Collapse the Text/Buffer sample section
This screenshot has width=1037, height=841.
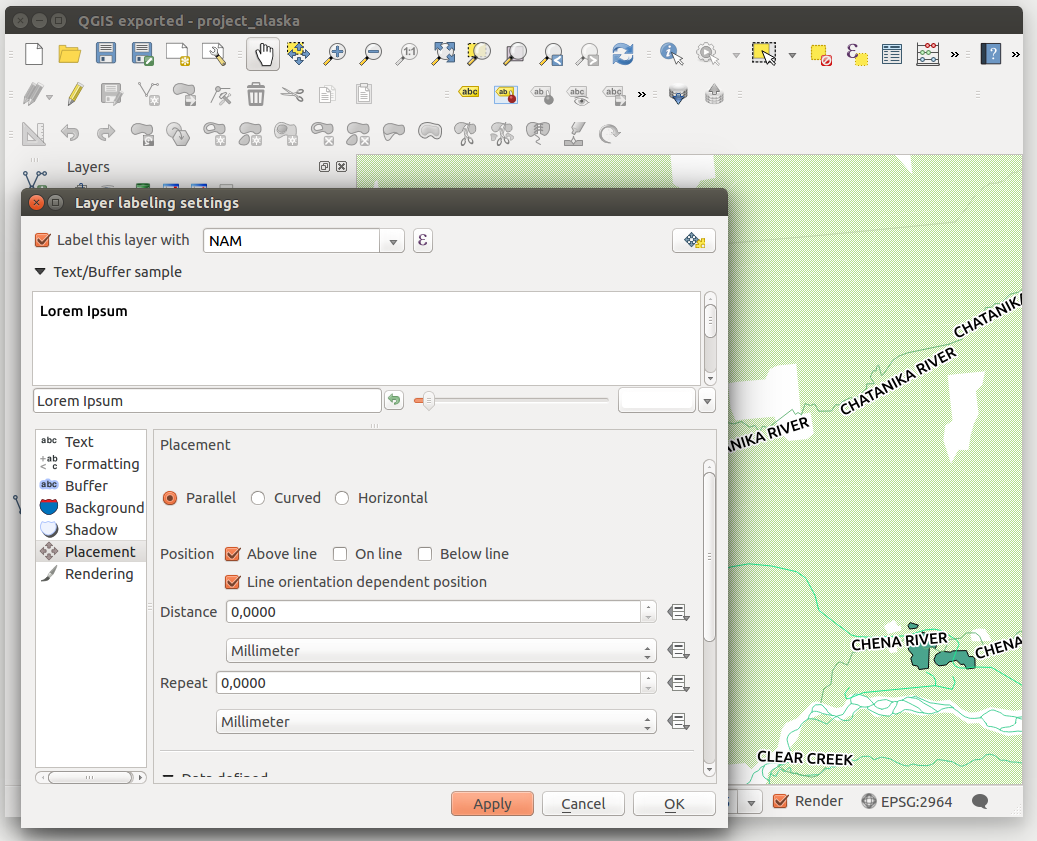pos(40,272)
